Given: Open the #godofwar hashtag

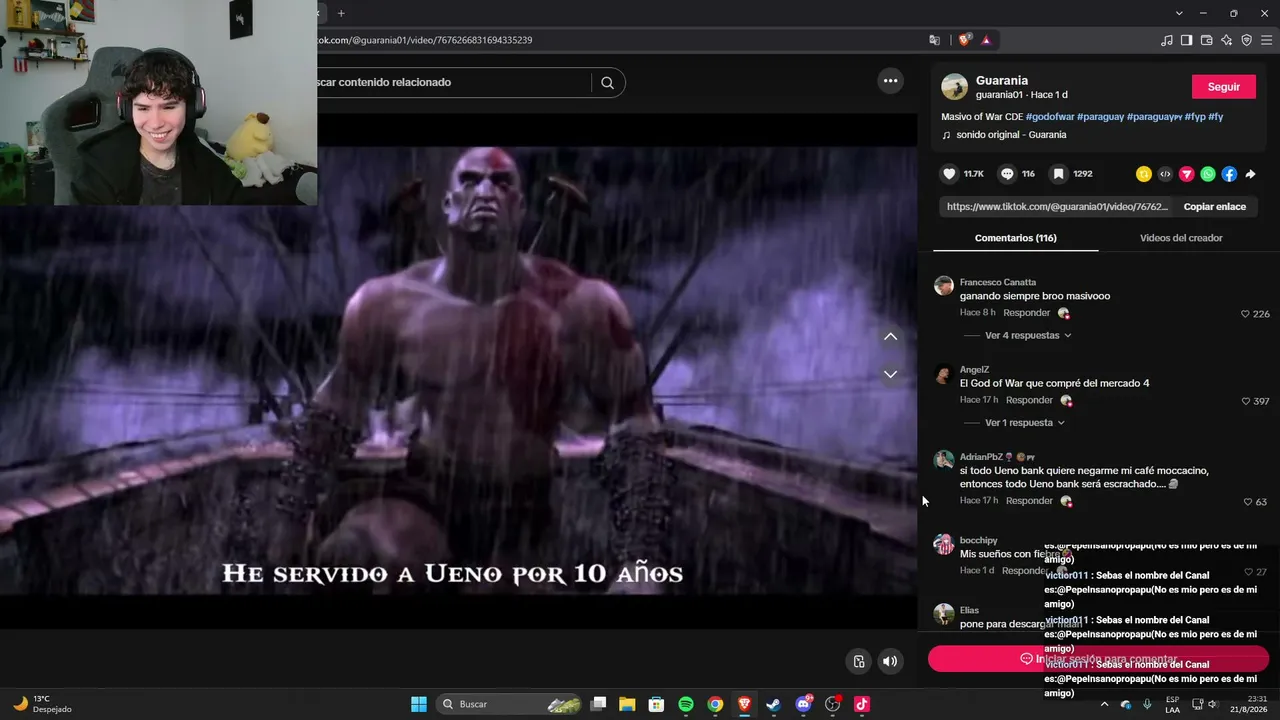Looking at the screenshot, I should 1049,117.
